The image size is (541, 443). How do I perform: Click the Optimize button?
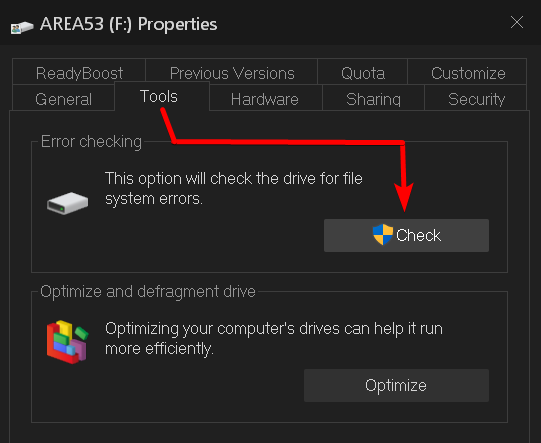tap(396, 385)
